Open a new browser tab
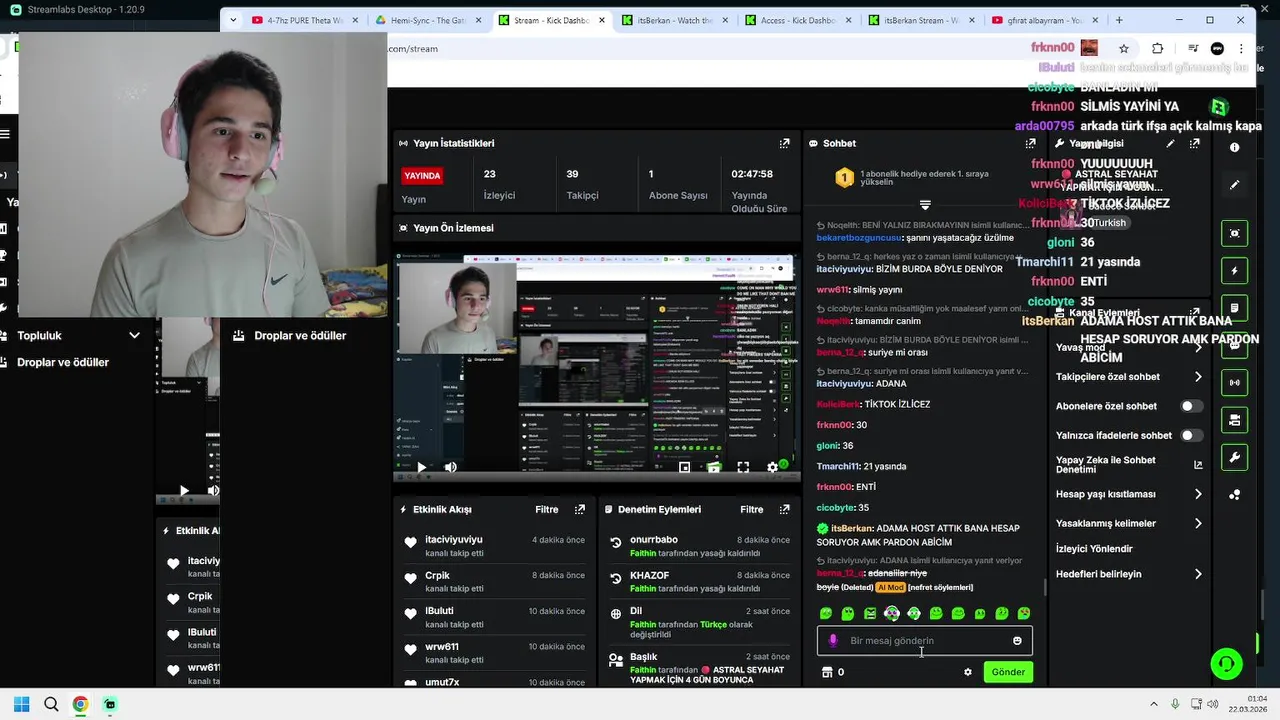The image size is (1280, 720). pyautogui.click(x=1119, y=20)
